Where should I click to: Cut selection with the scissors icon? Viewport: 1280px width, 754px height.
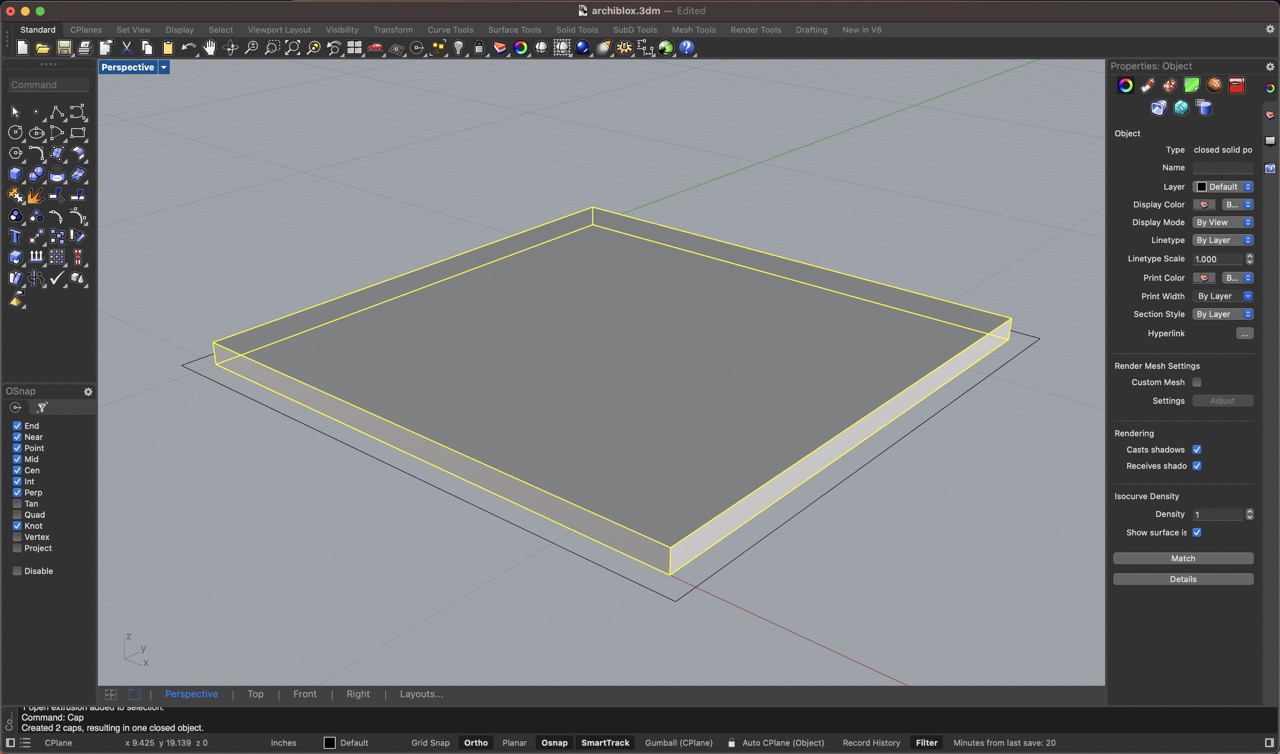(x=127, y=48)
